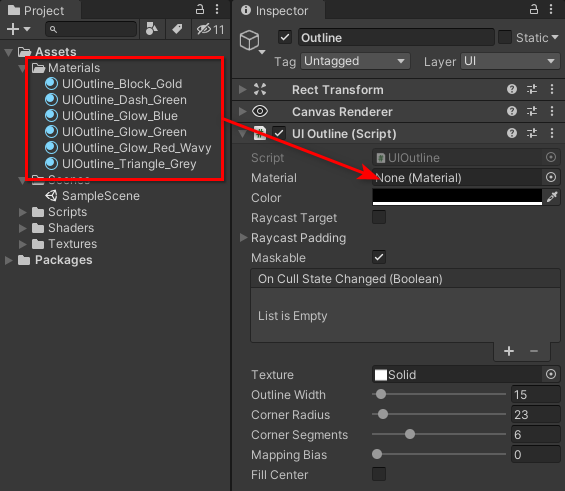Screen dimensions: 565x491
Task: Open Canvas Renderer help reference
Action: pos(512,111)
